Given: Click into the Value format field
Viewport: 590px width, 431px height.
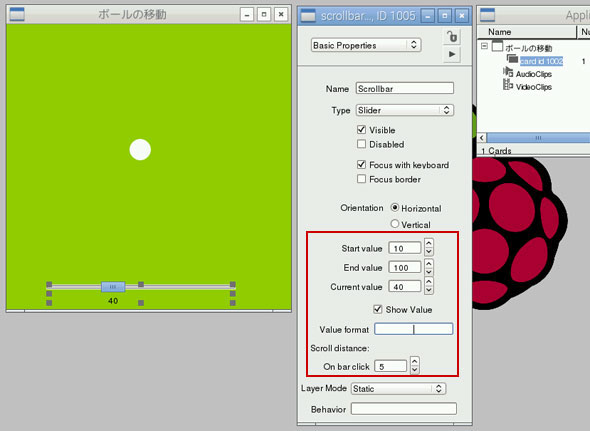Looking at the screenshot, I should [414, 329].
